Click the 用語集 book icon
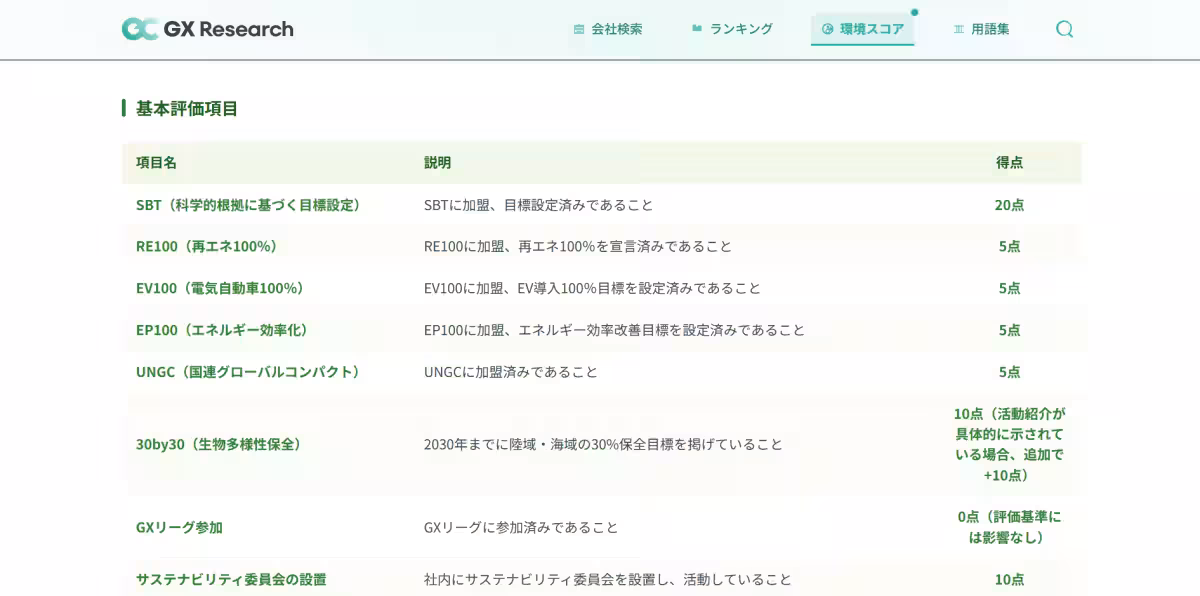Viewport: 1200px width, 596px height. (x=959, y=29)
